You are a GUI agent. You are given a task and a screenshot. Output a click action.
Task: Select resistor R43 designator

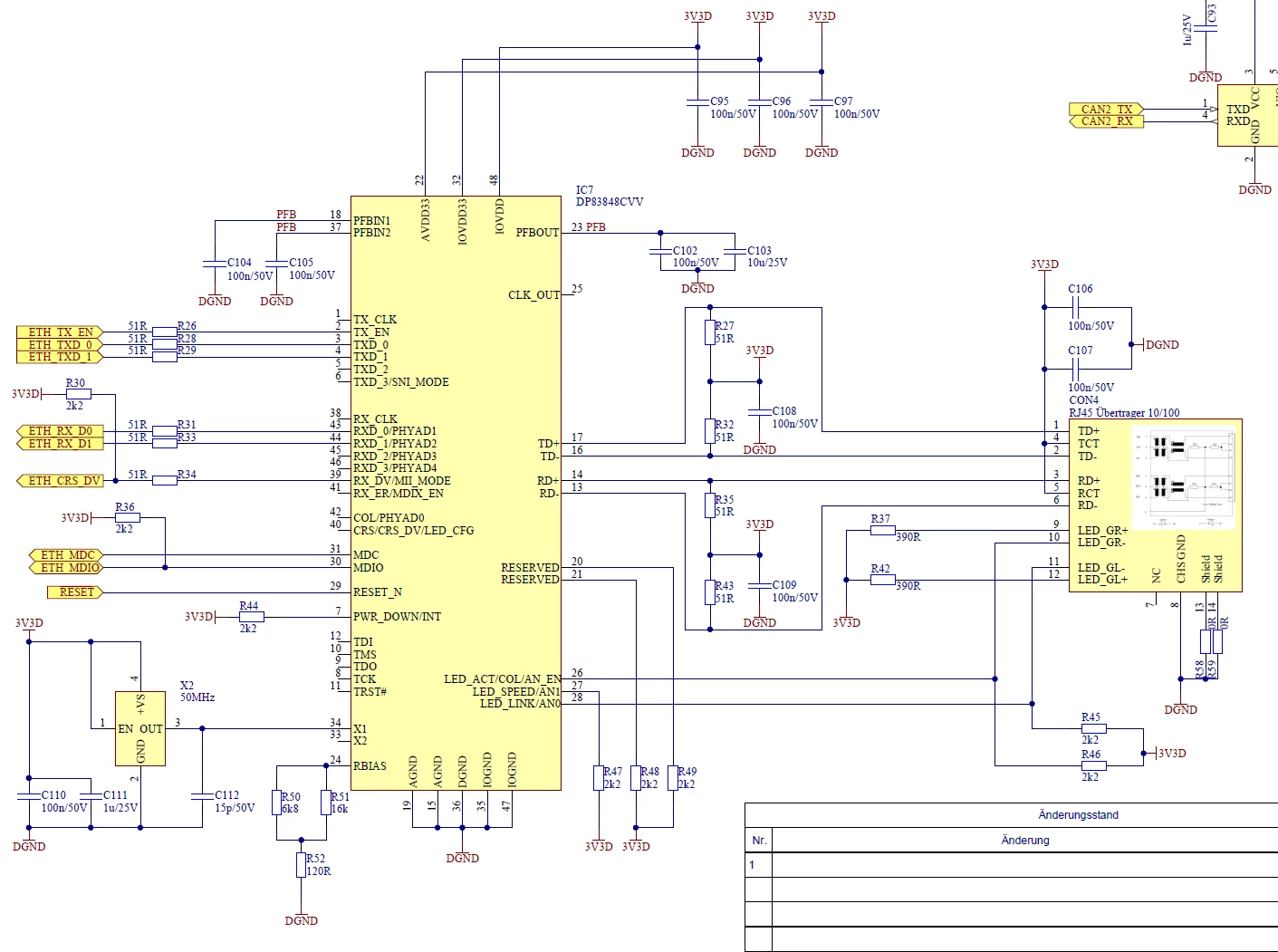pyautogui.click(x=725, y=586)
